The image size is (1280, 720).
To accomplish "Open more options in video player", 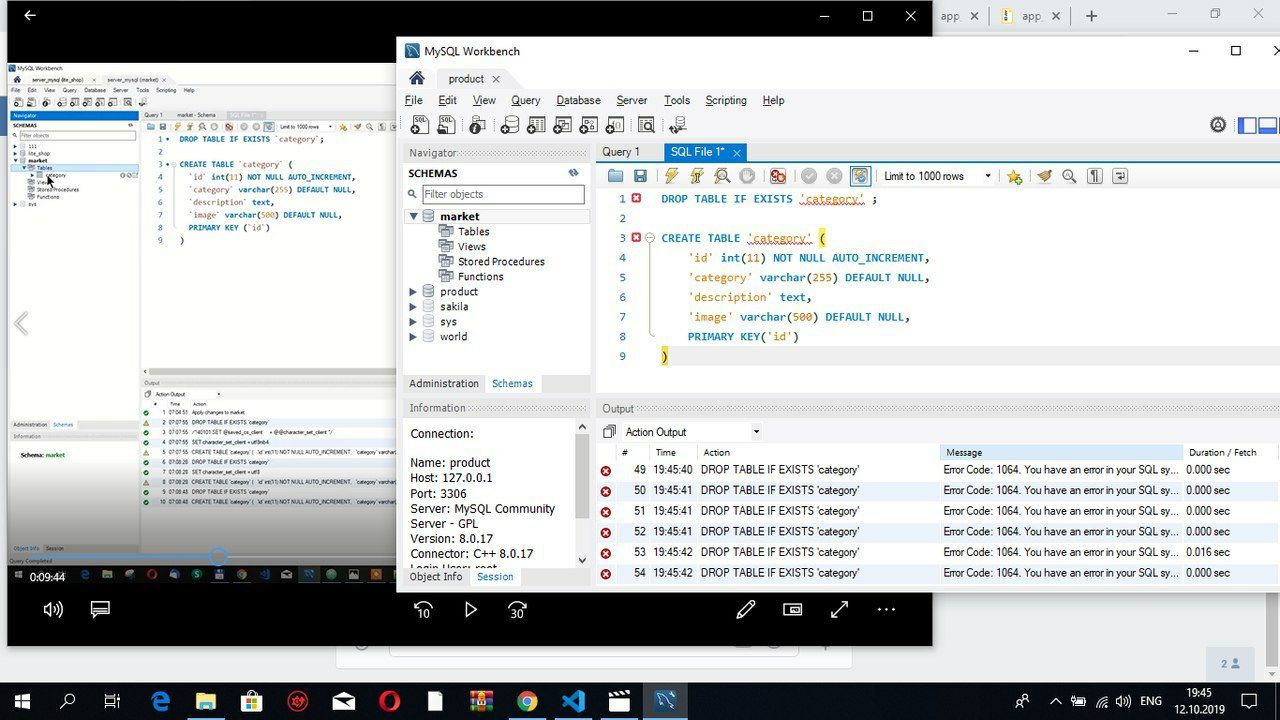I will (x=886, y=609).
